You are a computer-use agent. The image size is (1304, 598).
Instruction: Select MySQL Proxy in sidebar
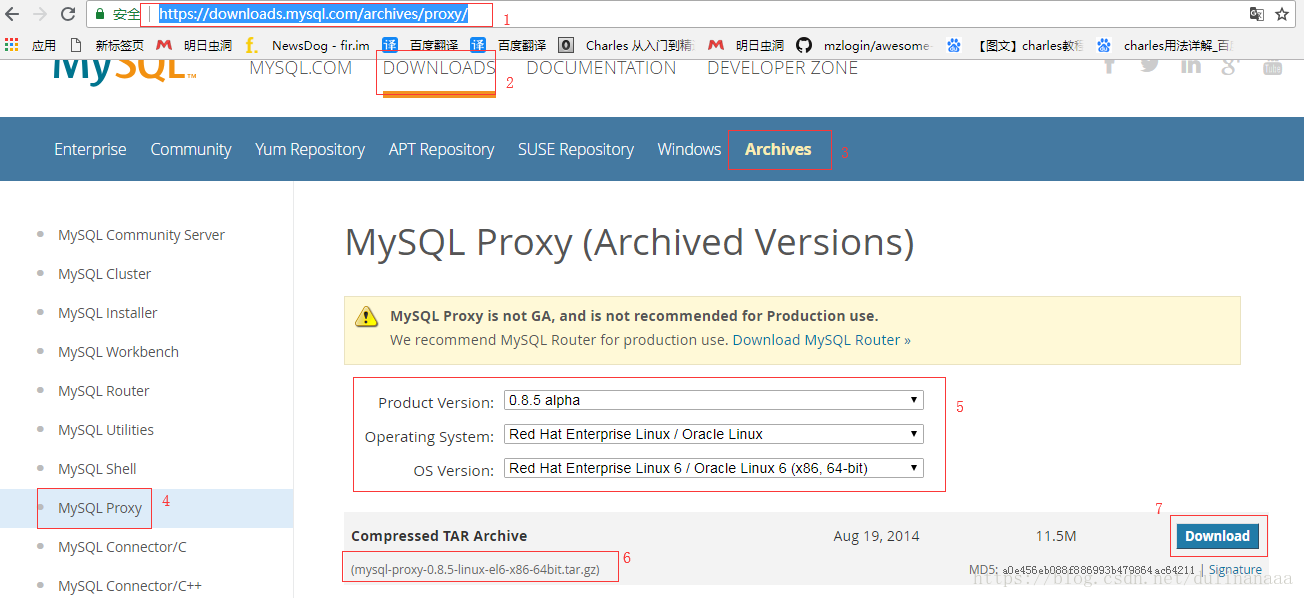100,508
